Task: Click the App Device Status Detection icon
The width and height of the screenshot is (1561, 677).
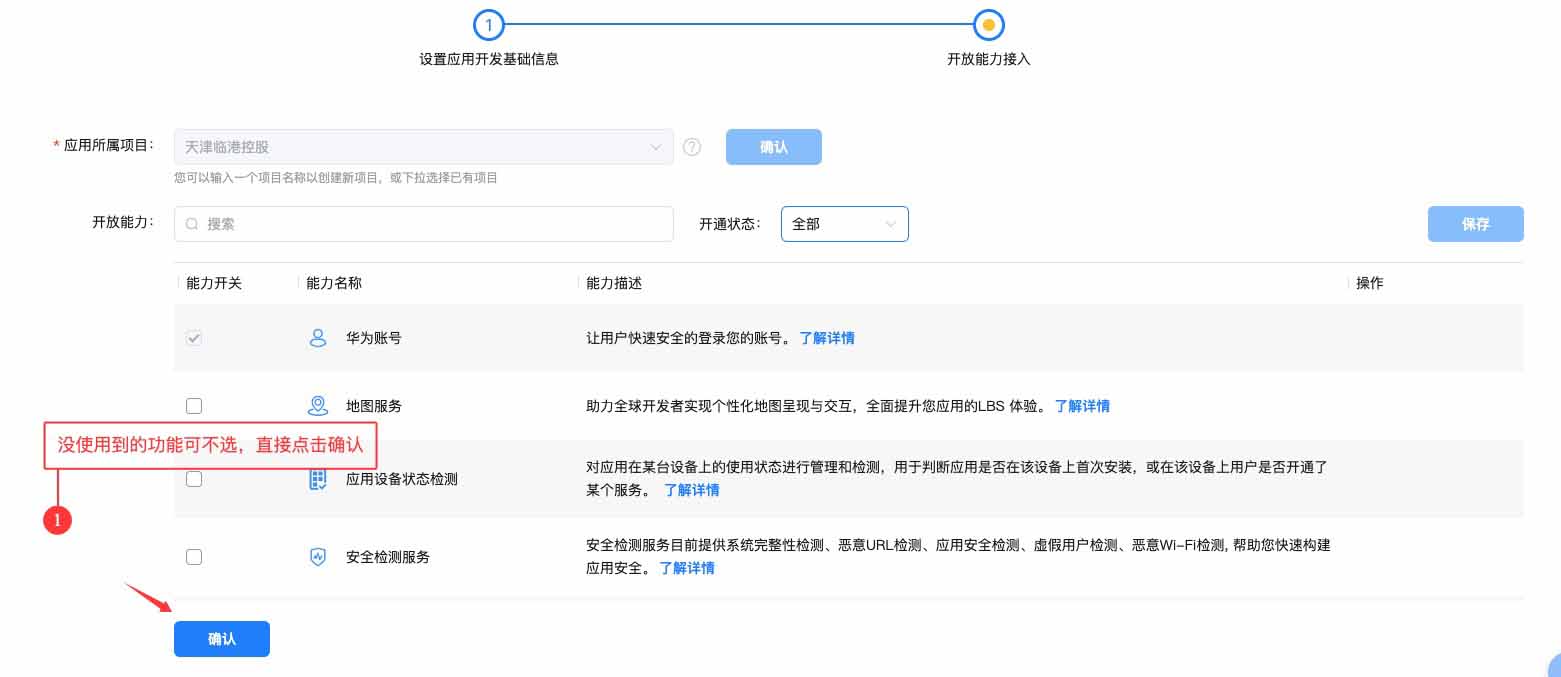Action: tap(318, 479)
